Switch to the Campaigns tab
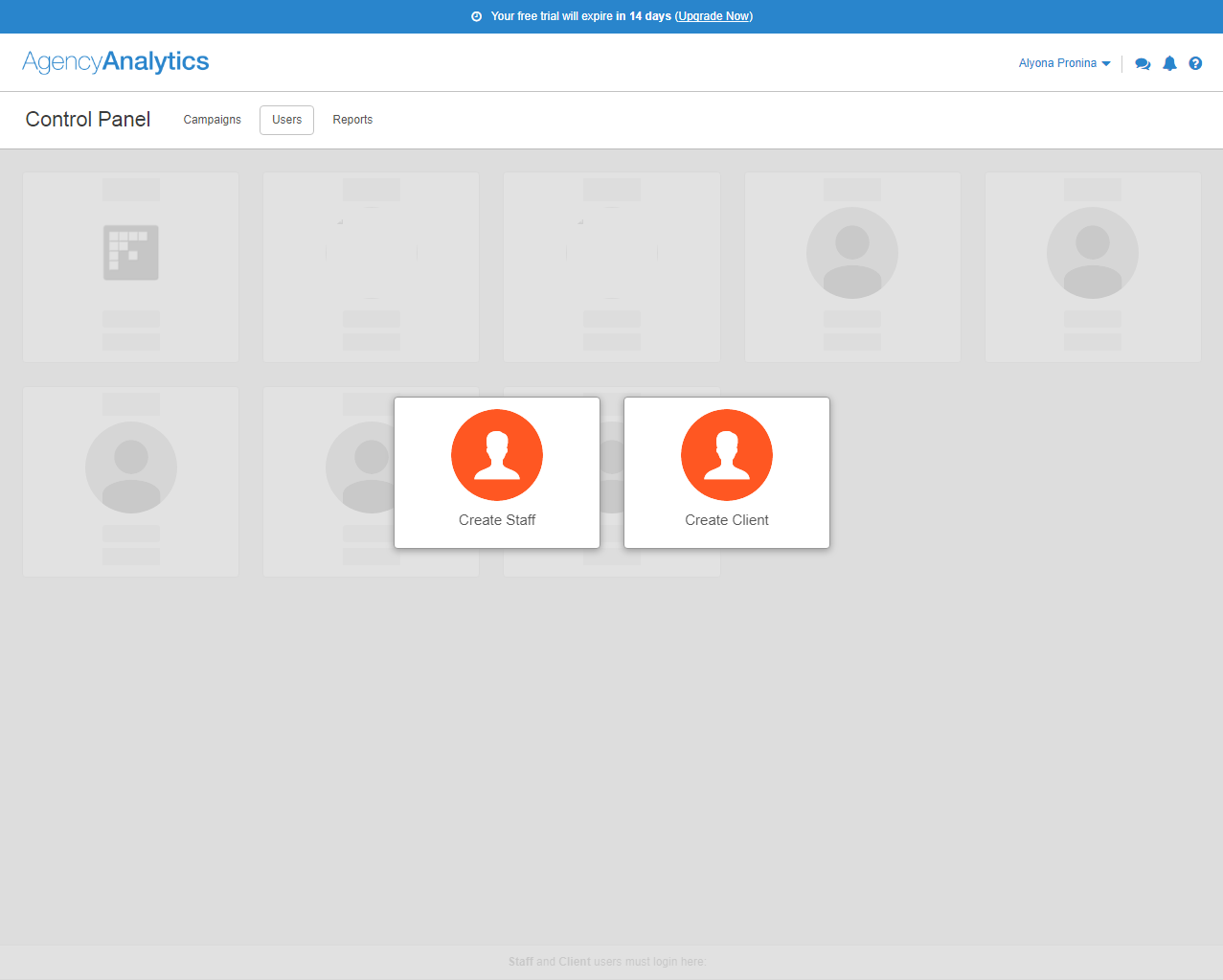Image resolution: width=1223 pixels, height=980 pixels. pyautogui.click(x=212, y=120)
